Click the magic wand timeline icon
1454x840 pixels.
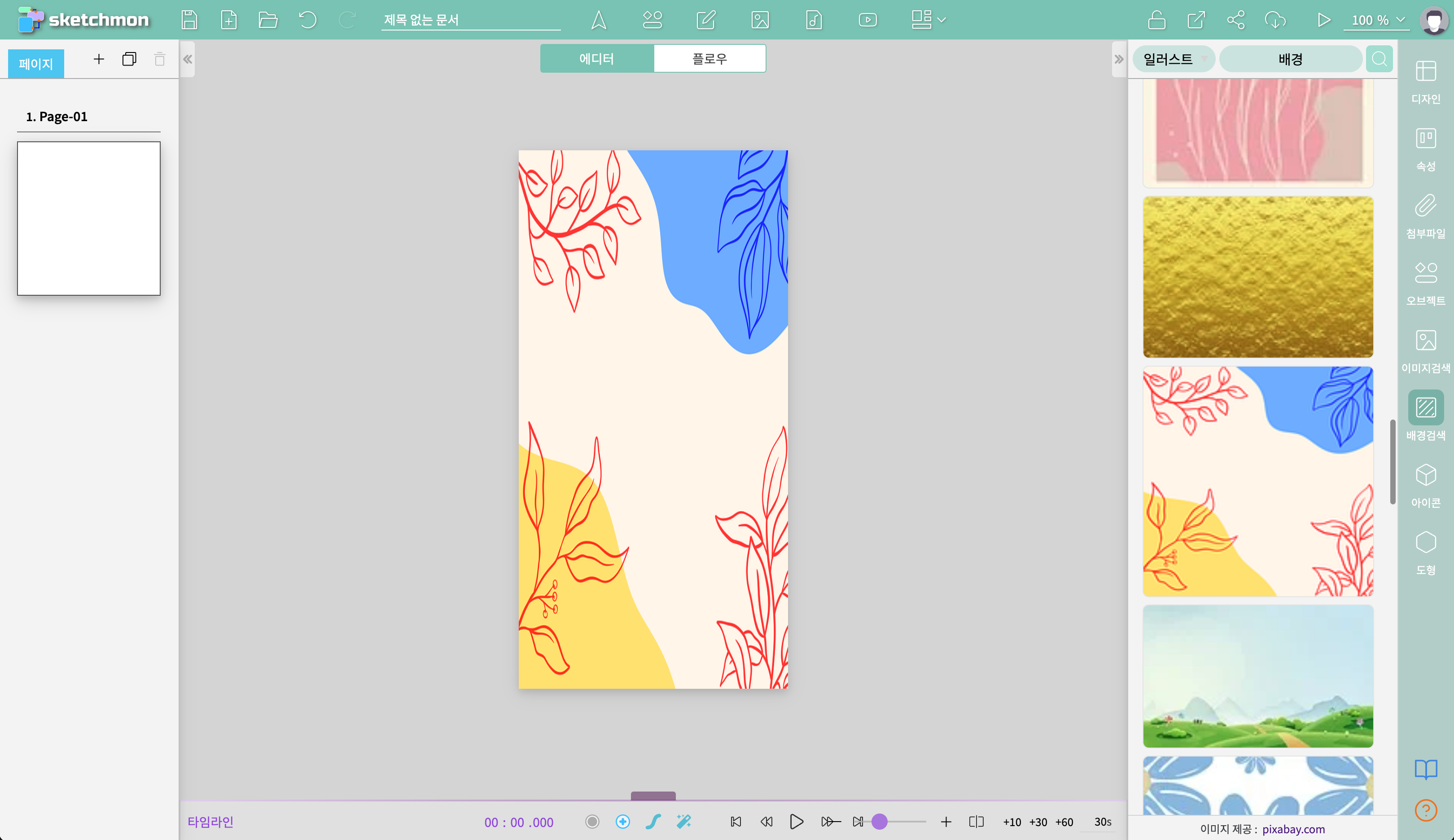684,822
